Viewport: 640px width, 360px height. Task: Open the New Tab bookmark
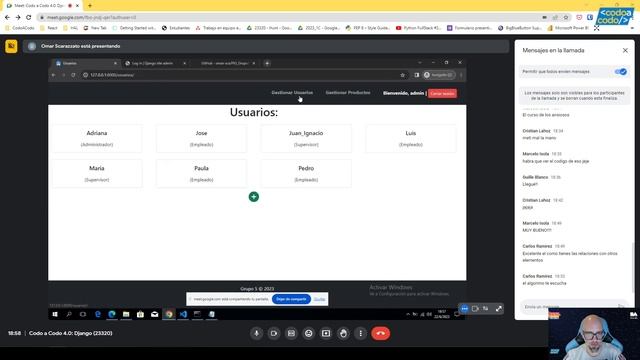[x=95, y=28]
